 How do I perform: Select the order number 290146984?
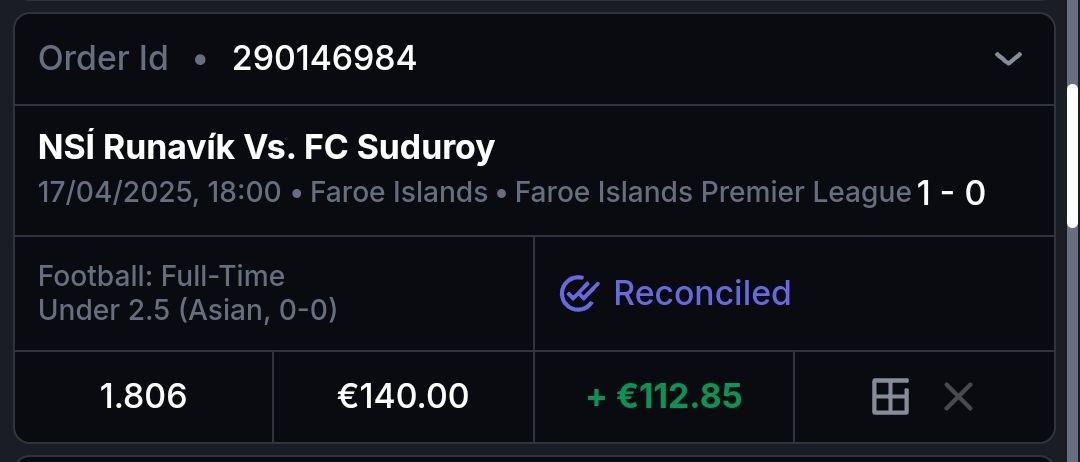[x=324, y=59]
